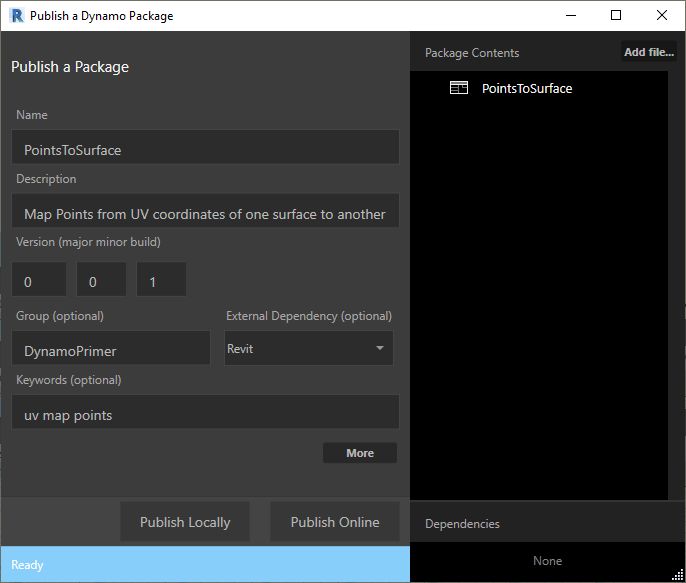686x583 pixels.
Task: Focus the Description text field
Action: (x=205, y=212)
